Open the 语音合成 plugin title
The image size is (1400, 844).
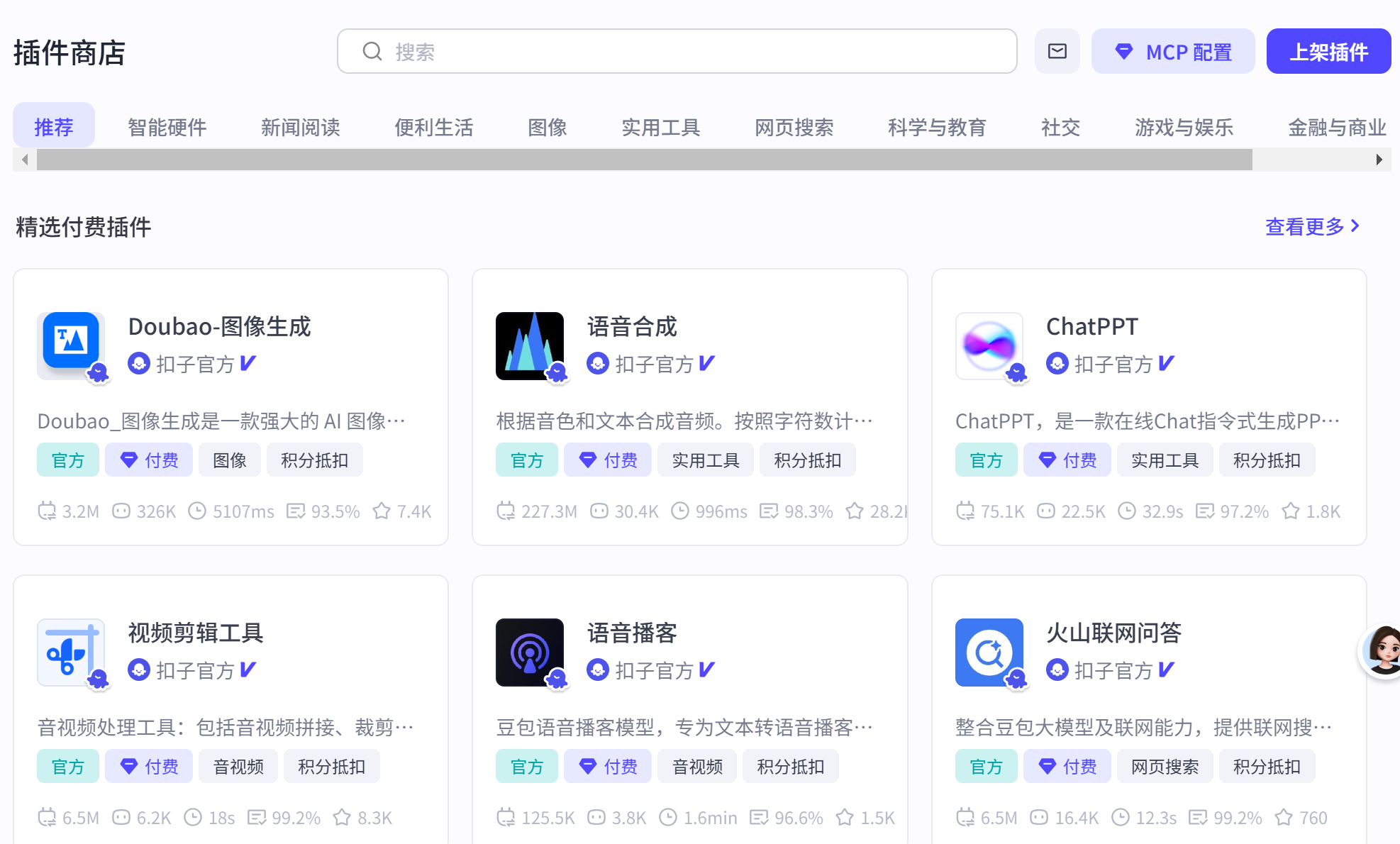632,326
